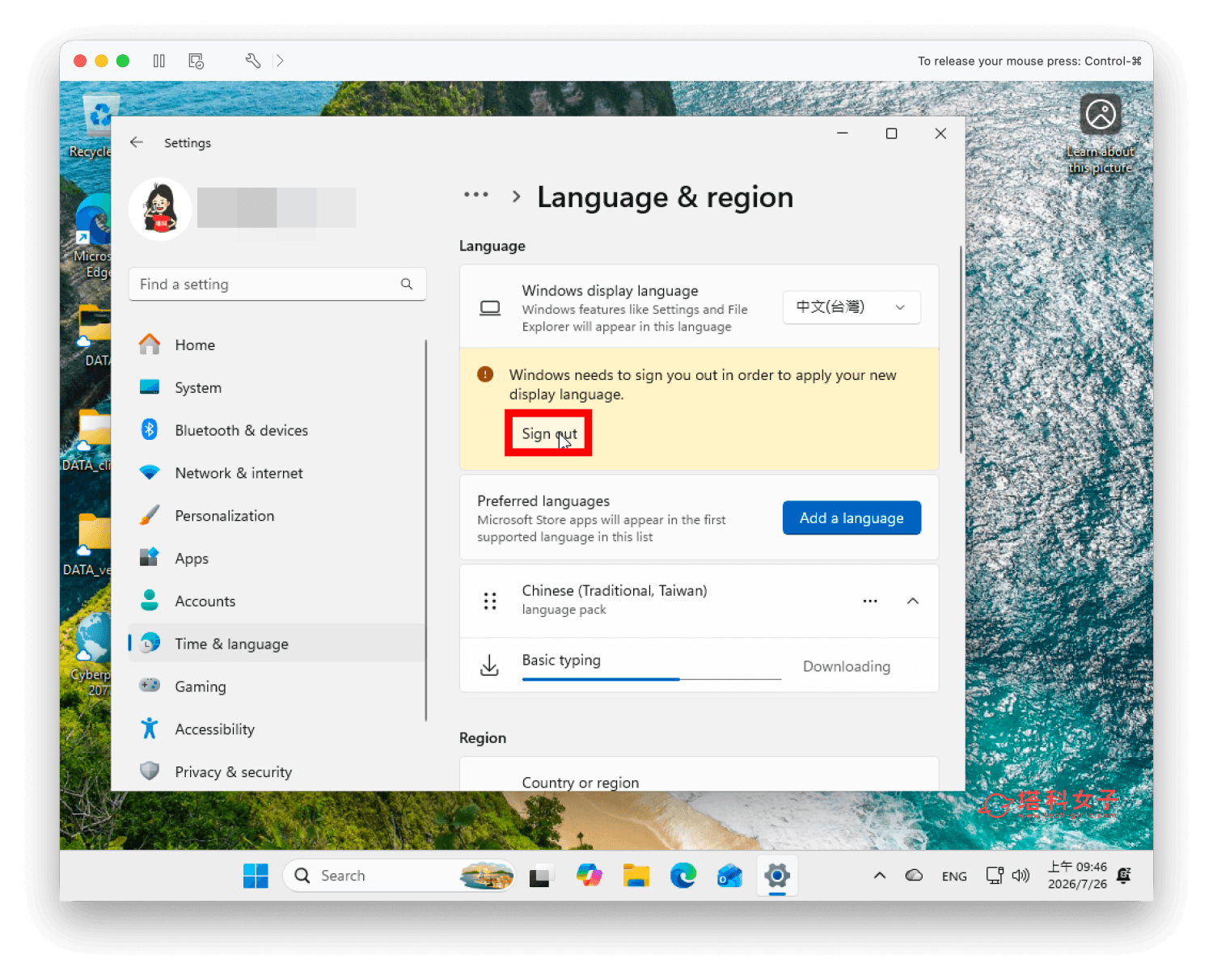Open Network & internet settings

[x=277, y=473]
